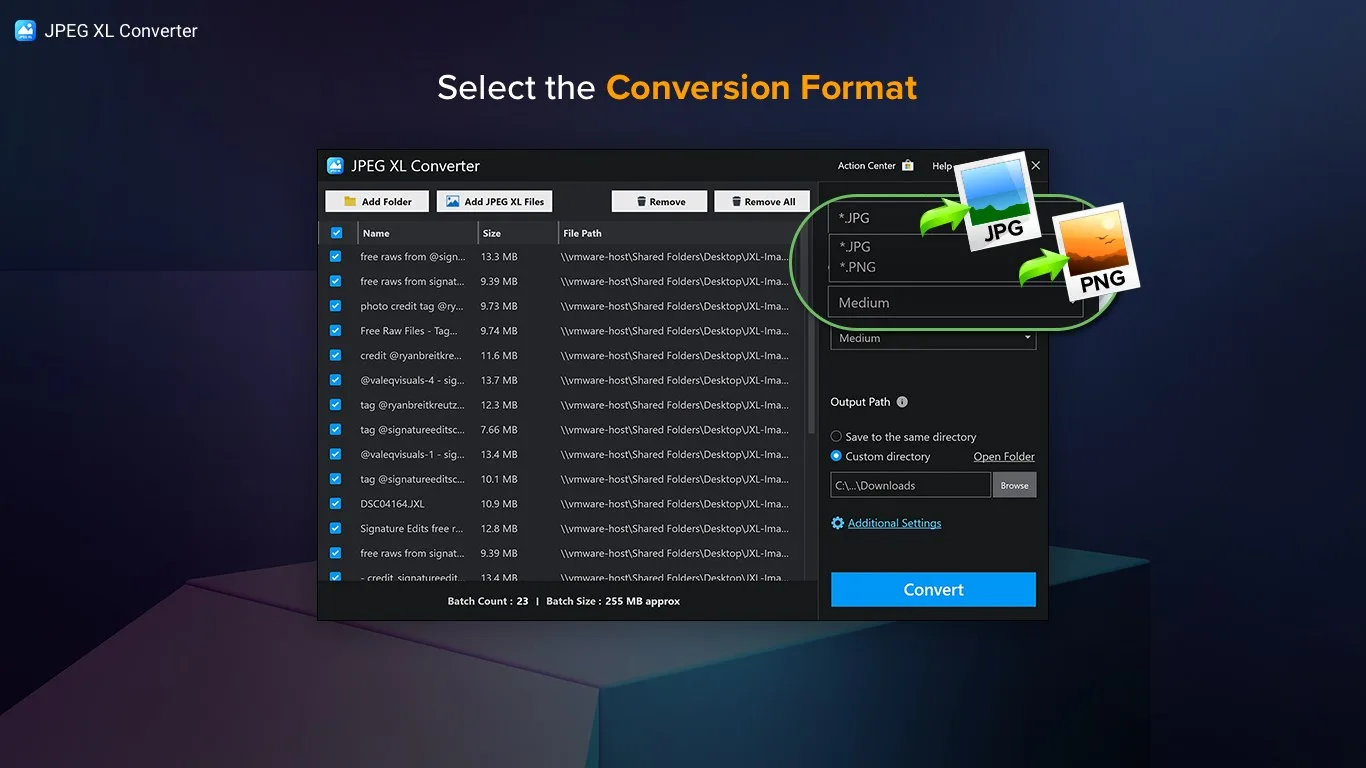Select file name DSC04164.JXL

[x=392, y=504]
